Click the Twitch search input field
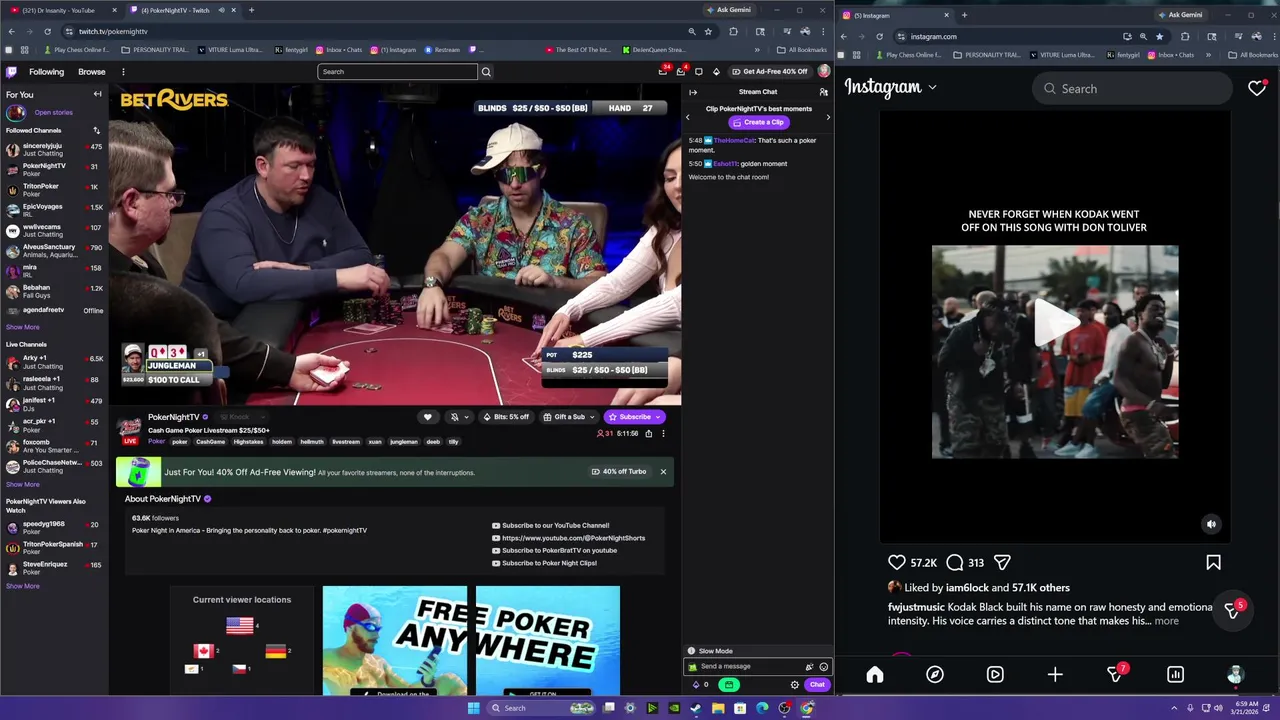The image size is (1280, 720). click(398, 72)
